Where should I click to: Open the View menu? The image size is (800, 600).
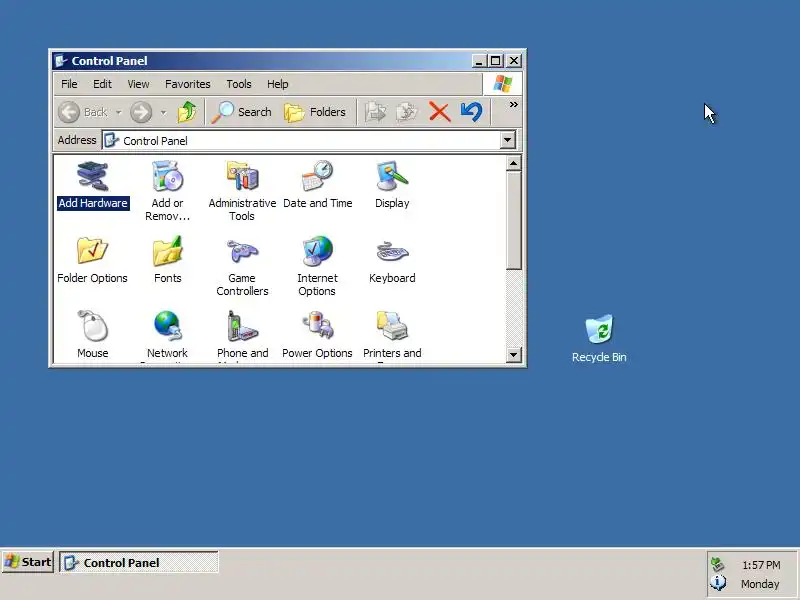(138, 84)
